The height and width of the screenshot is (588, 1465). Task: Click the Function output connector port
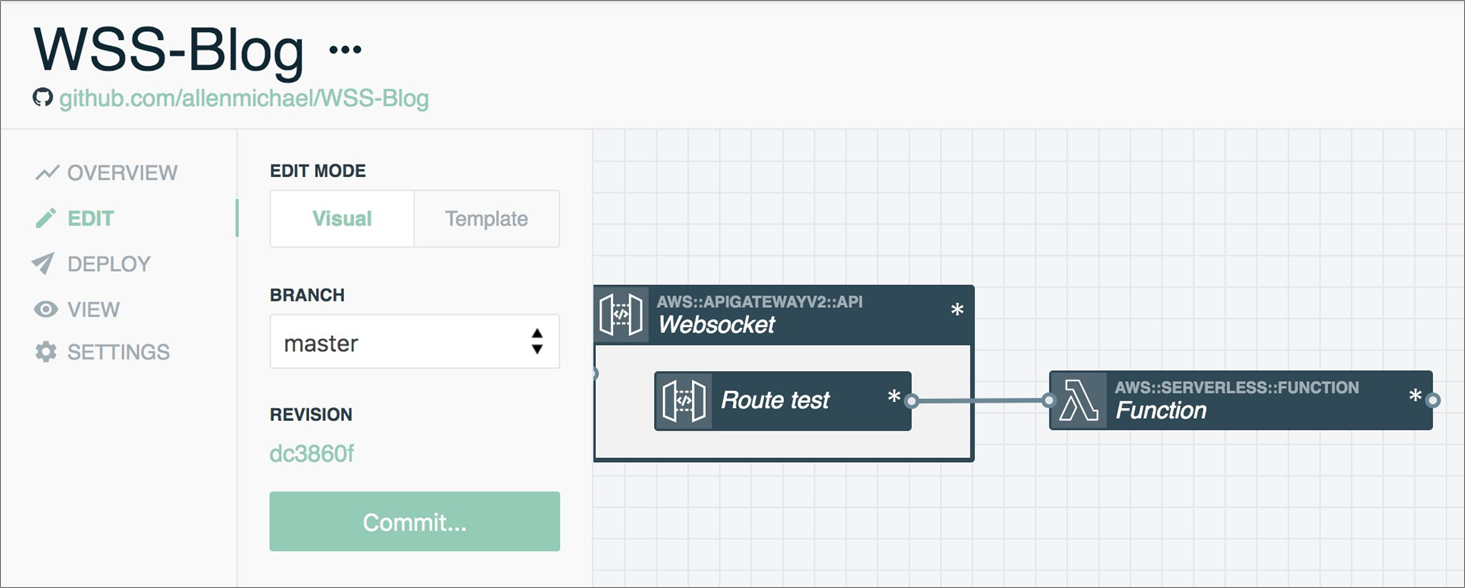(1433, 401)
